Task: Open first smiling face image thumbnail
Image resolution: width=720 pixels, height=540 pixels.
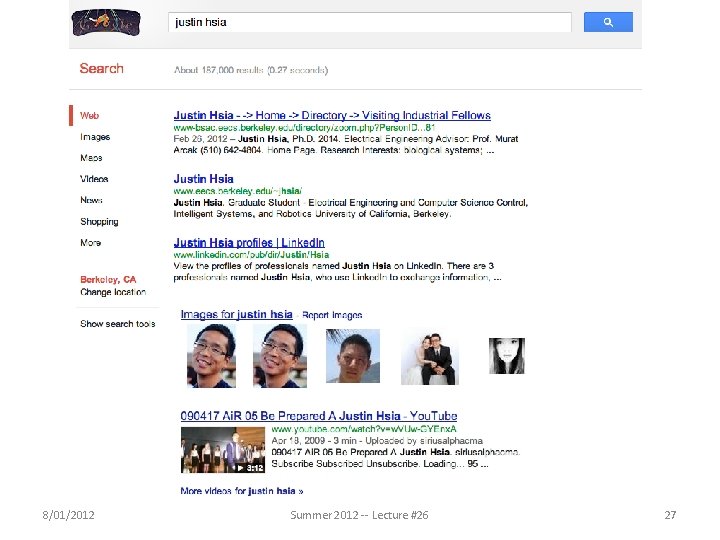Action: [x=211, y=356]
